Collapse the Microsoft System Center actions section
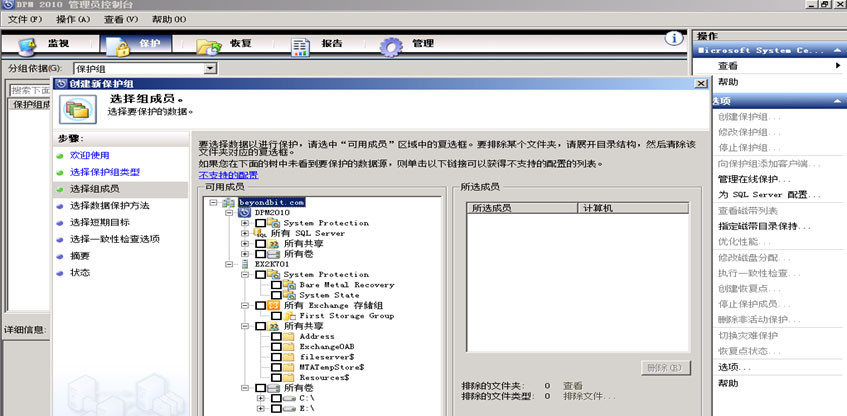Screen dimensions: 847x416 coord(837,50)
